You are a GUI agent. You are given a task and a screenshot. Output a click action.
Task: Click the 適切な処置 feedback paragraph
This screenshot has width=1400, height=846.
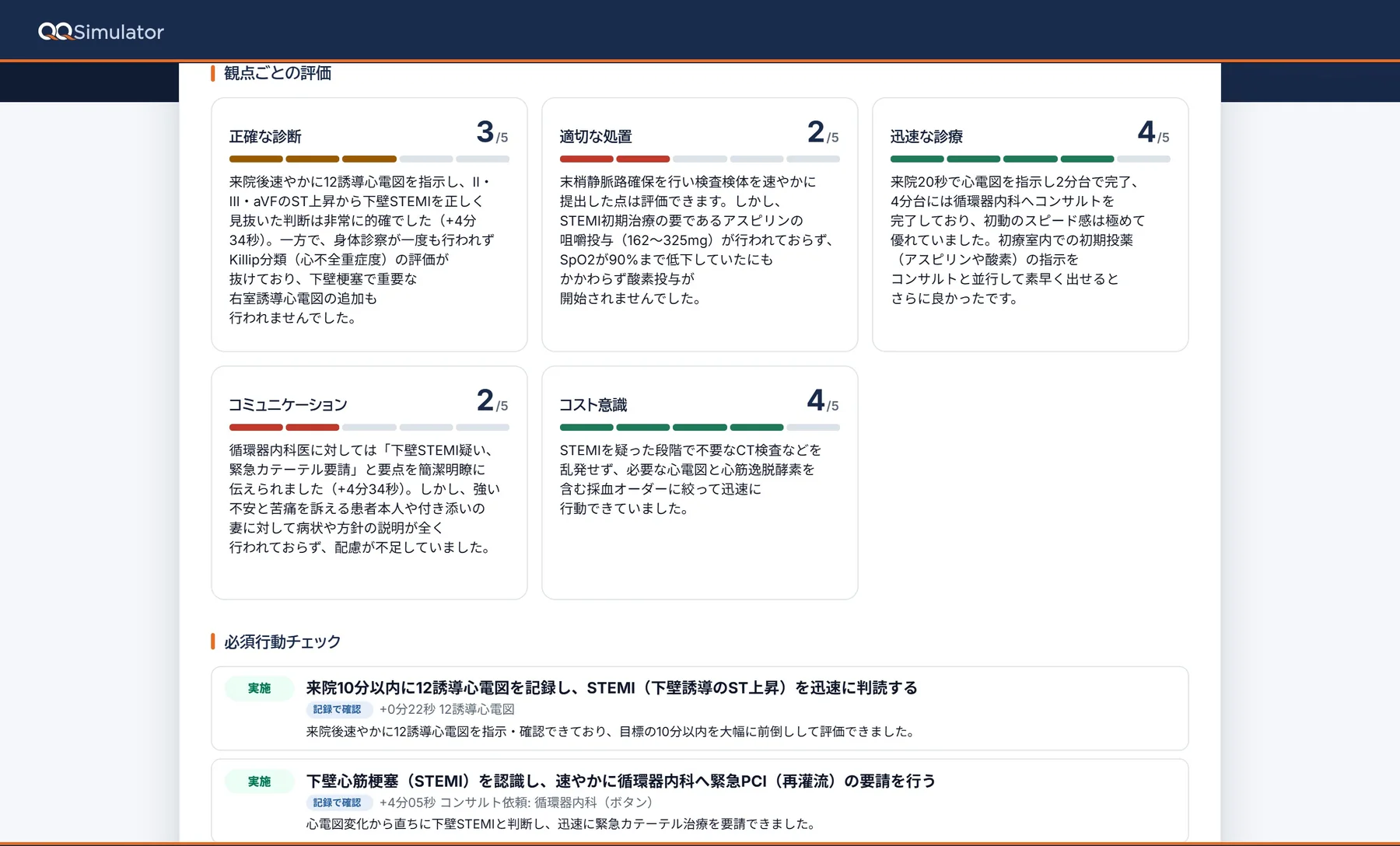tap(697, 240)
